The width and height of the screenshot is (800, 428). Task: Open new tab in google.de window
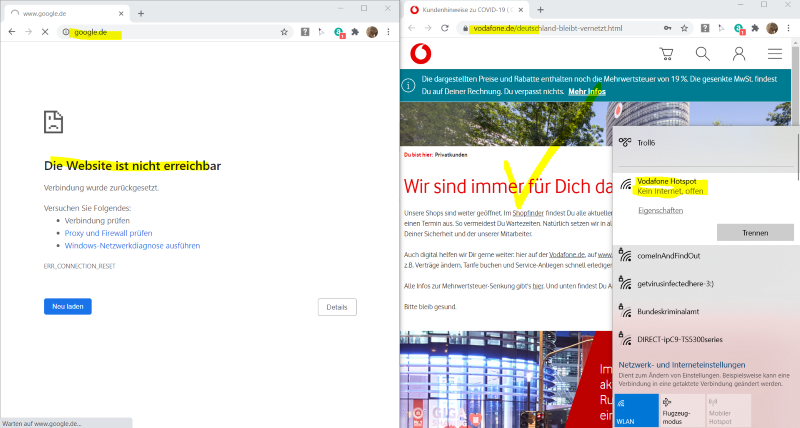coord(141,14)
